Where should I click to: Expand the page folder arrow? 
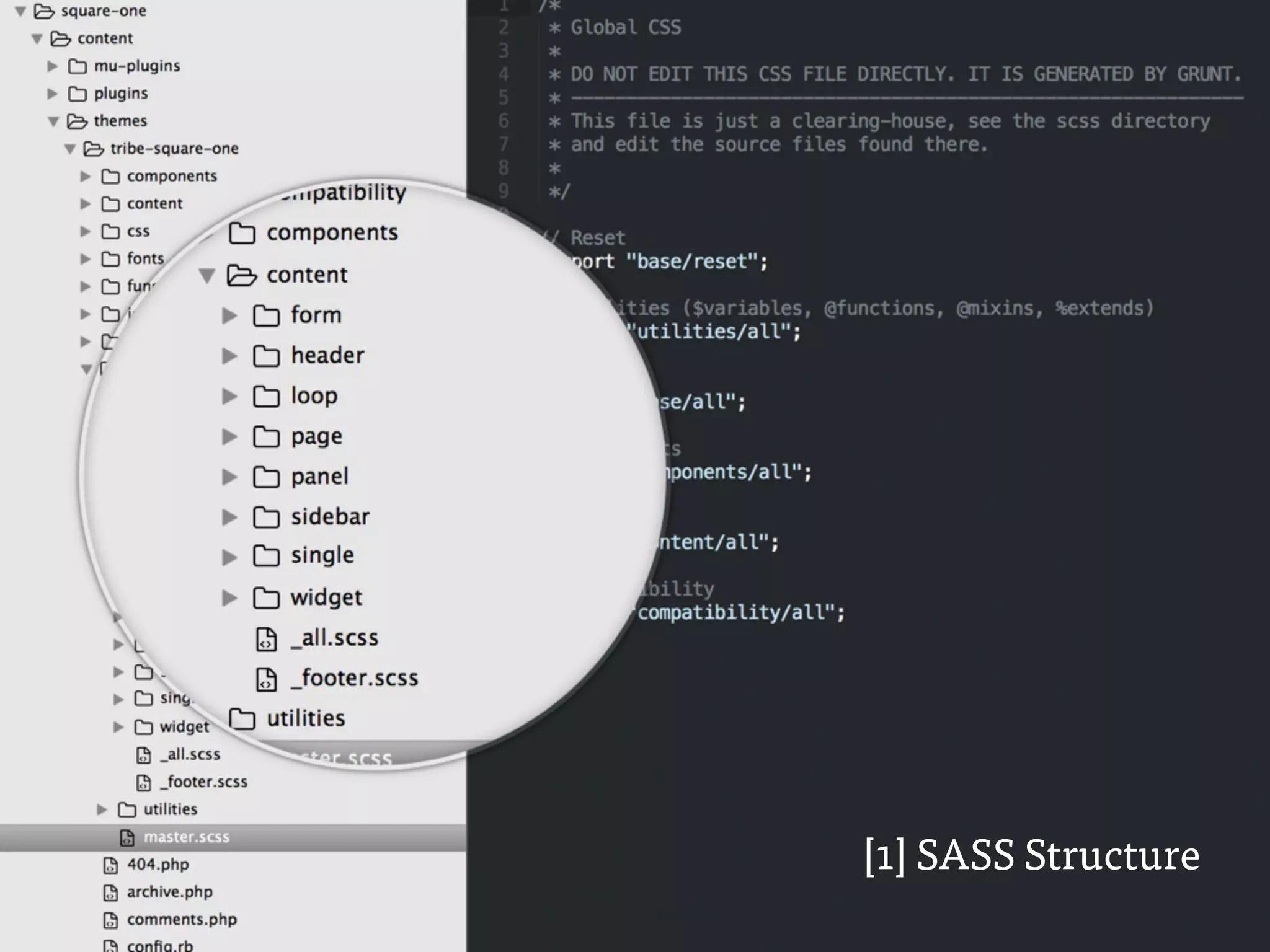pyautogui.click(x=229, y=437)
